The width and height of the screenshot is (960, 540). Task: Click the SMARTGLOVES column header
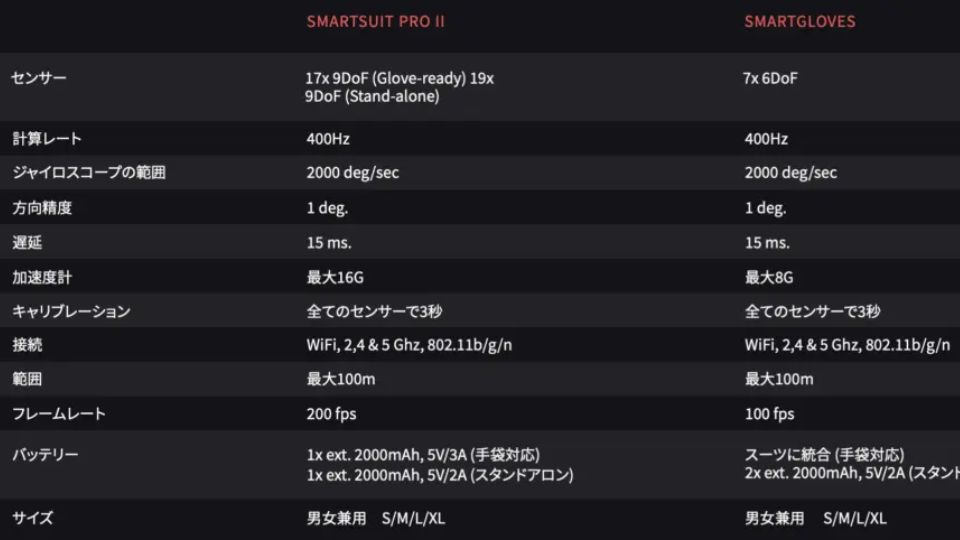point(799,22)
